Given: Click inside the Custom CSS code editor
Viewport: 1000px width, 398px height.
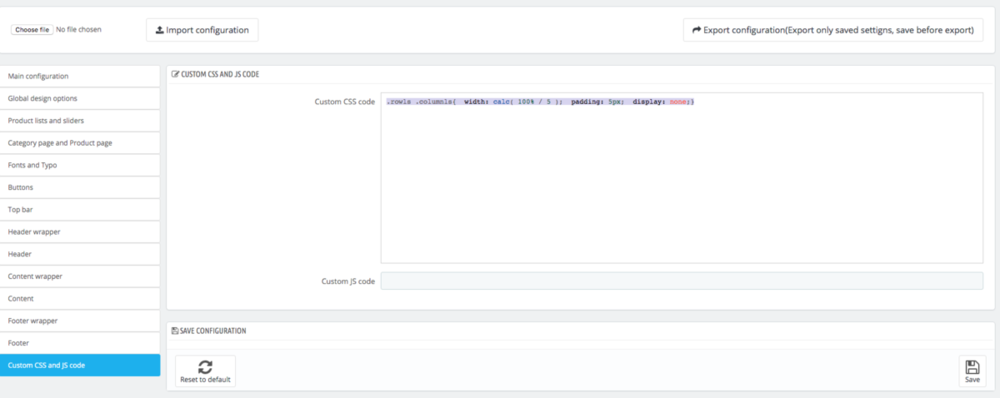Looking at the screenshot, I should coord(682,178).
